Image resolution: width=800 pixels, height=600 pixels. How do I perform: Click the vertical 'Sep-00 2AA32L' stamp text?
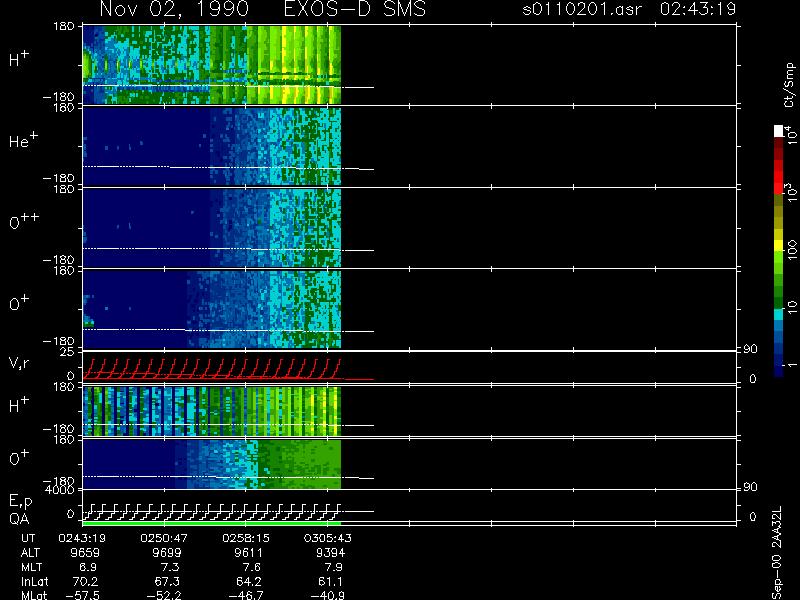pyautogui.click(x=778, y=554)
